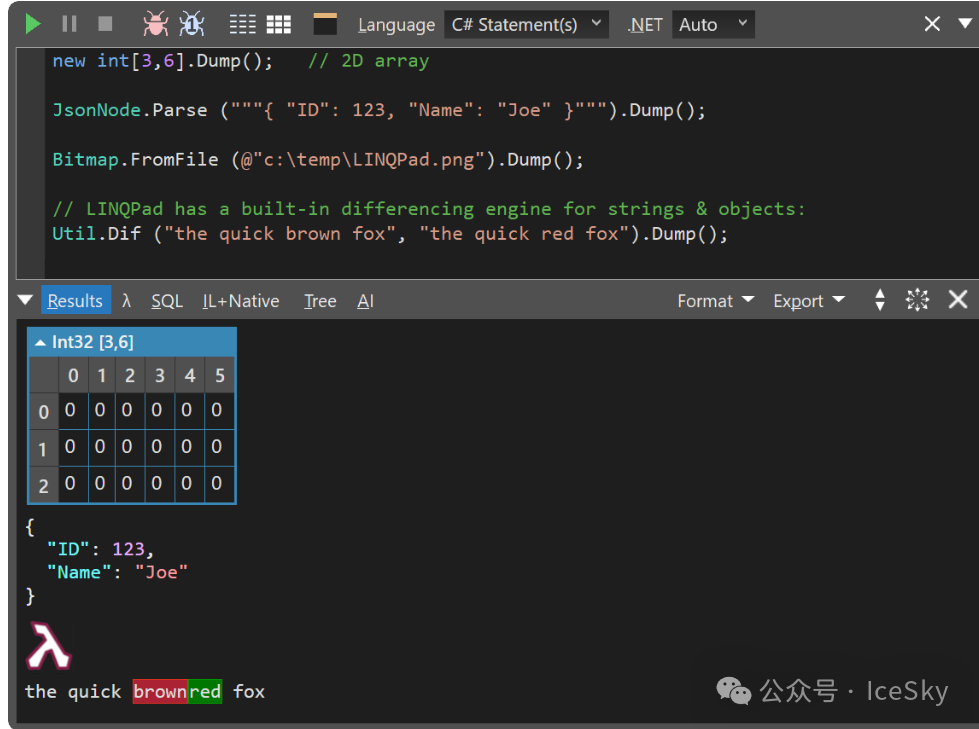979x729 pixels.
Task: Toggle the results panel layout icon
Action: click(x=325, y=24)
